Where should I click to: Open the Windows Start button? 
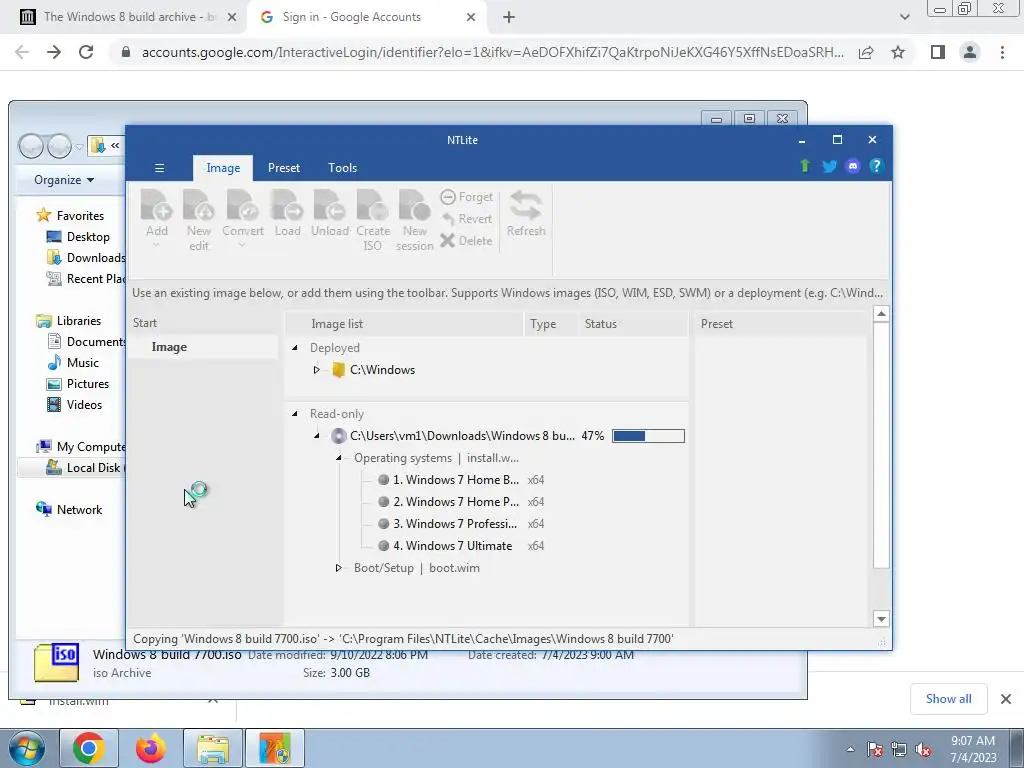(x=26, y=748)
